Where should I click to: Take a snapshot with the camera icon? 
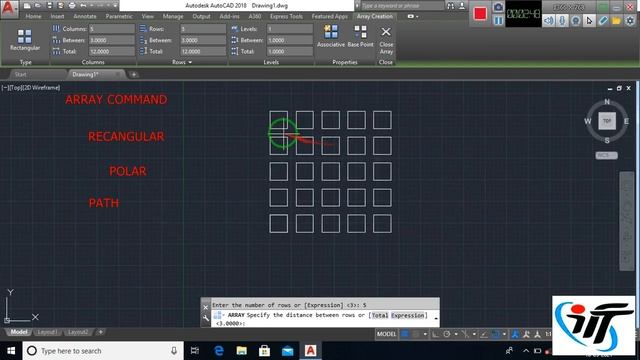click(498, 7)
